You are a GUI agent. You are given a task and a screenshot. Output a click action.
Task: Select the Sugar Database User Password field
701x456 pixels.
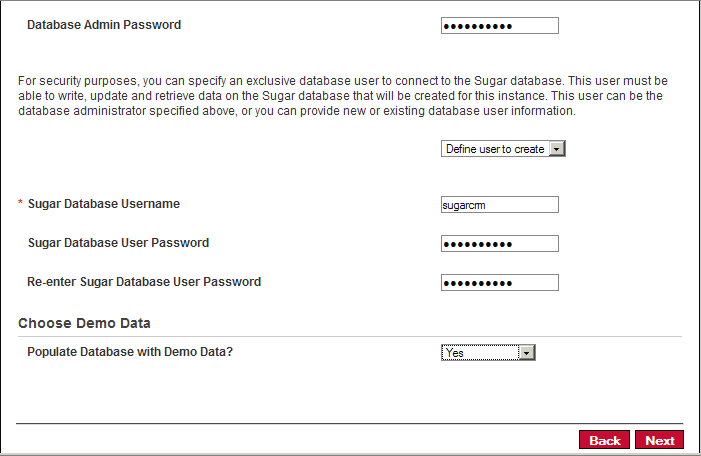(x=499, y=244)
